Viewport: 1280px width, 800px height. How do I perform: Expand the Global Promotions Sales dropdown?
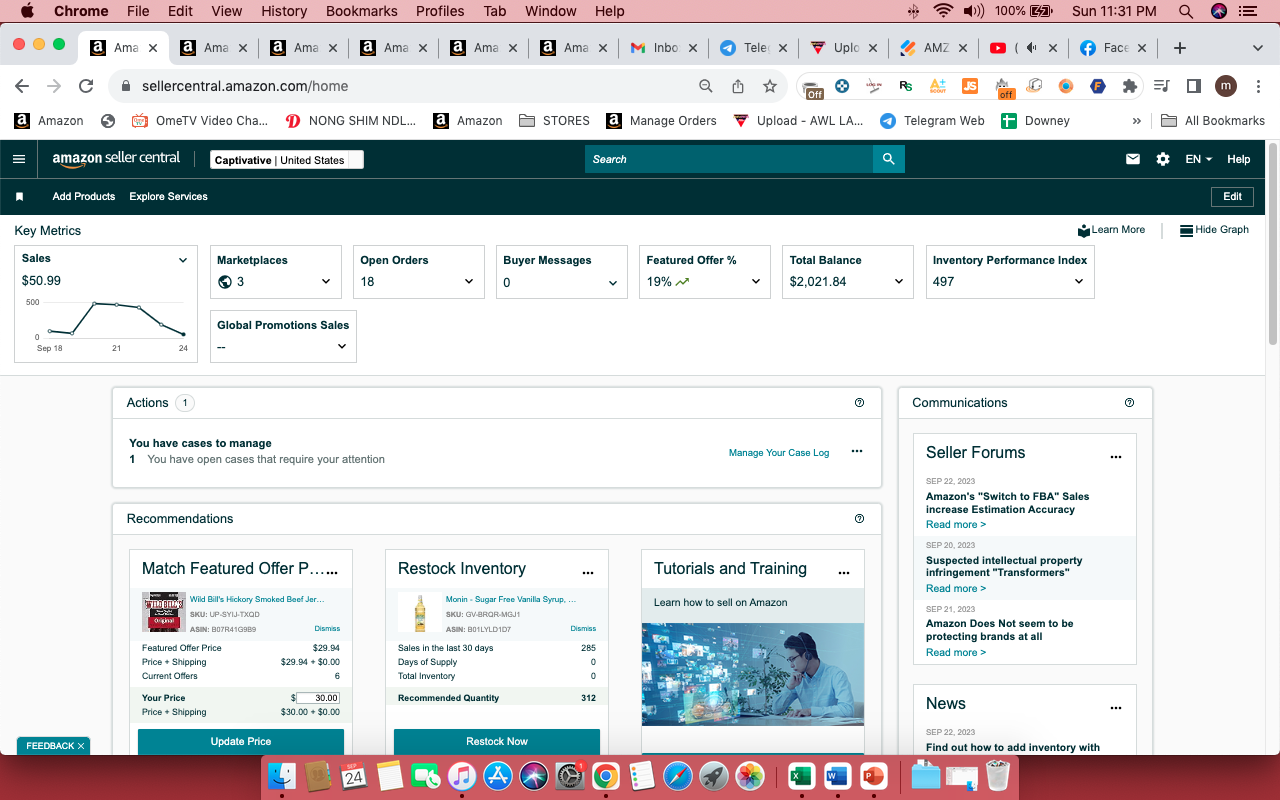(x=342, y=347)
